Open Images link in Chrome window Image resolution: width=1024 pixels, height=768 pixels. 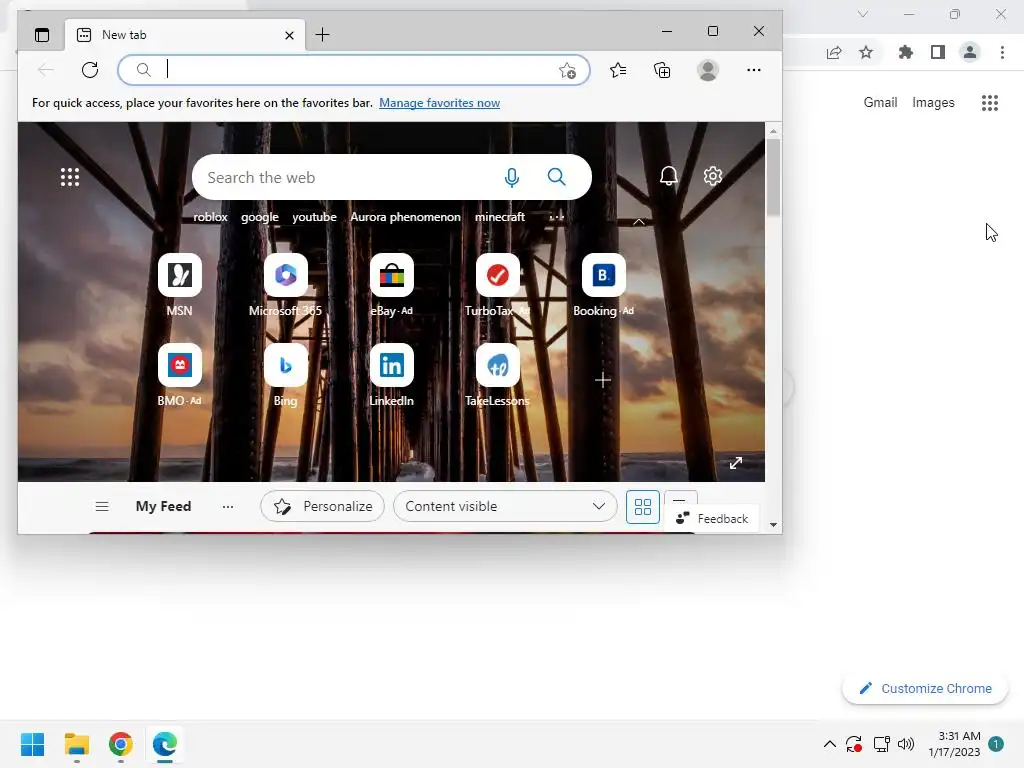[x=933, y=103]
